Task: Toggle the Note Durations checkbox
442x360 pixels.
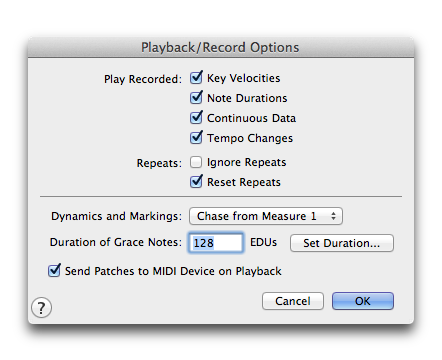Action: tap(196, 98)
